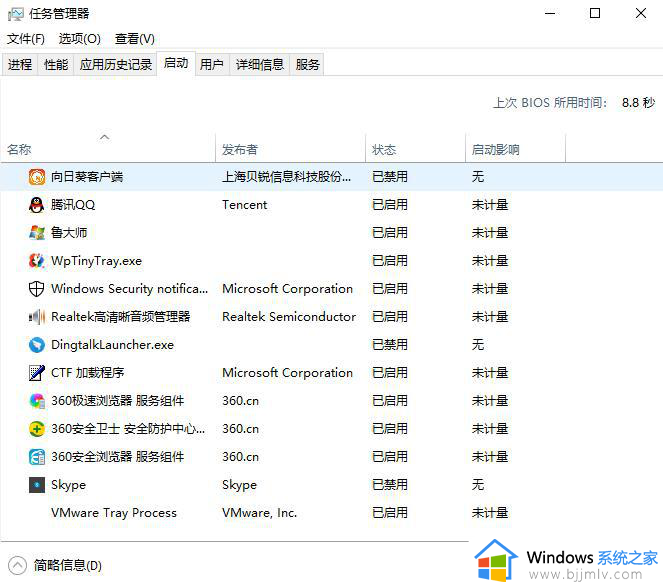Click the 上海贝锐信息科技股份 publisher cell
This screenshot has width=663, height=588.
[286, 177]
